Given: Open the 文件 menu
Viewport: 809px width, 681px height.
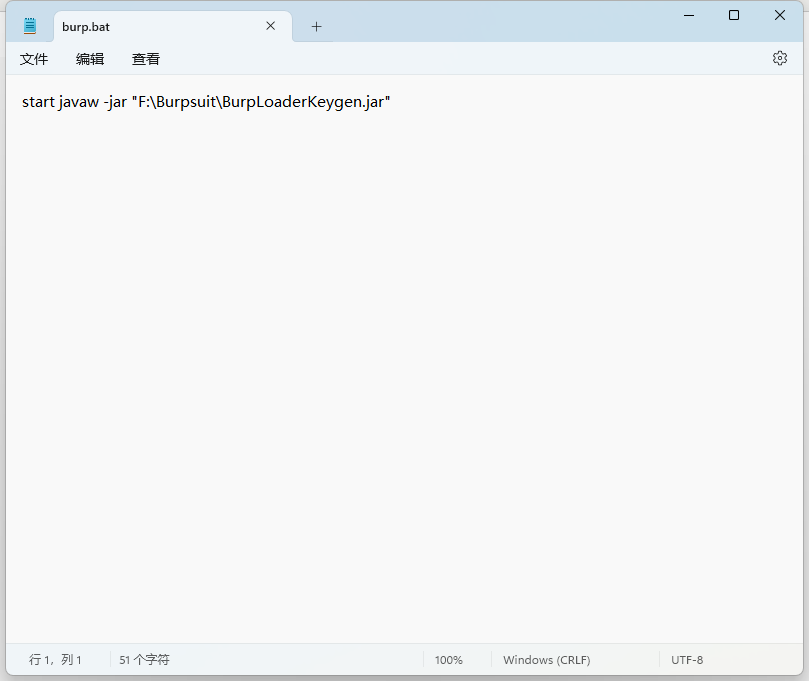Looking at the screenshot, I should 34,59.
